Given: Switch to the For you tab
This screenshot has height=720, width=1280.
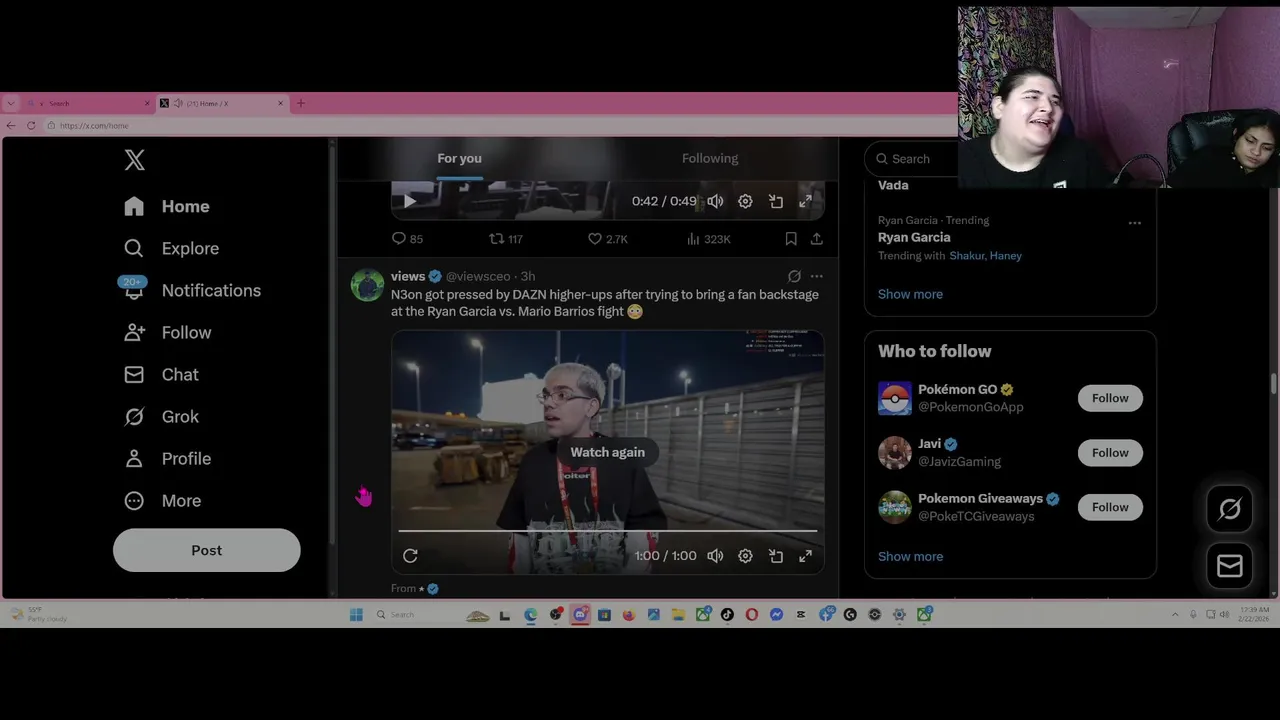Looking at the screenshot, I should 459,158.
